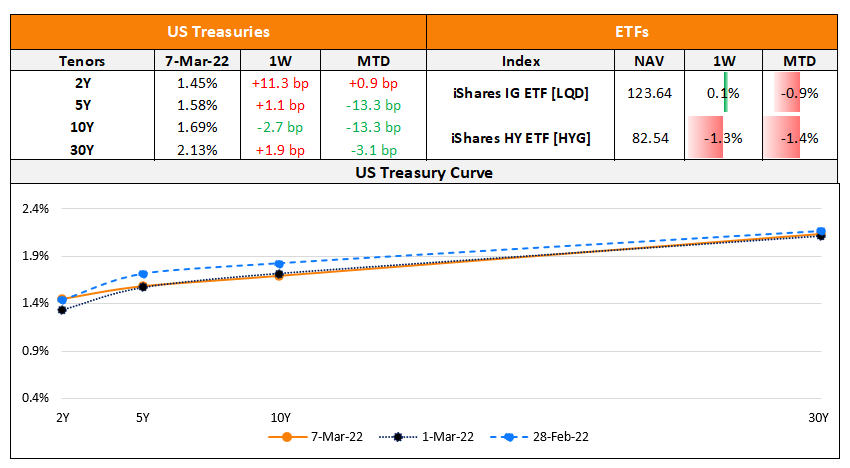Select the 2Y 1W change cell
The width and height of the screenshot is (850, 468).
tap(285, 83)
